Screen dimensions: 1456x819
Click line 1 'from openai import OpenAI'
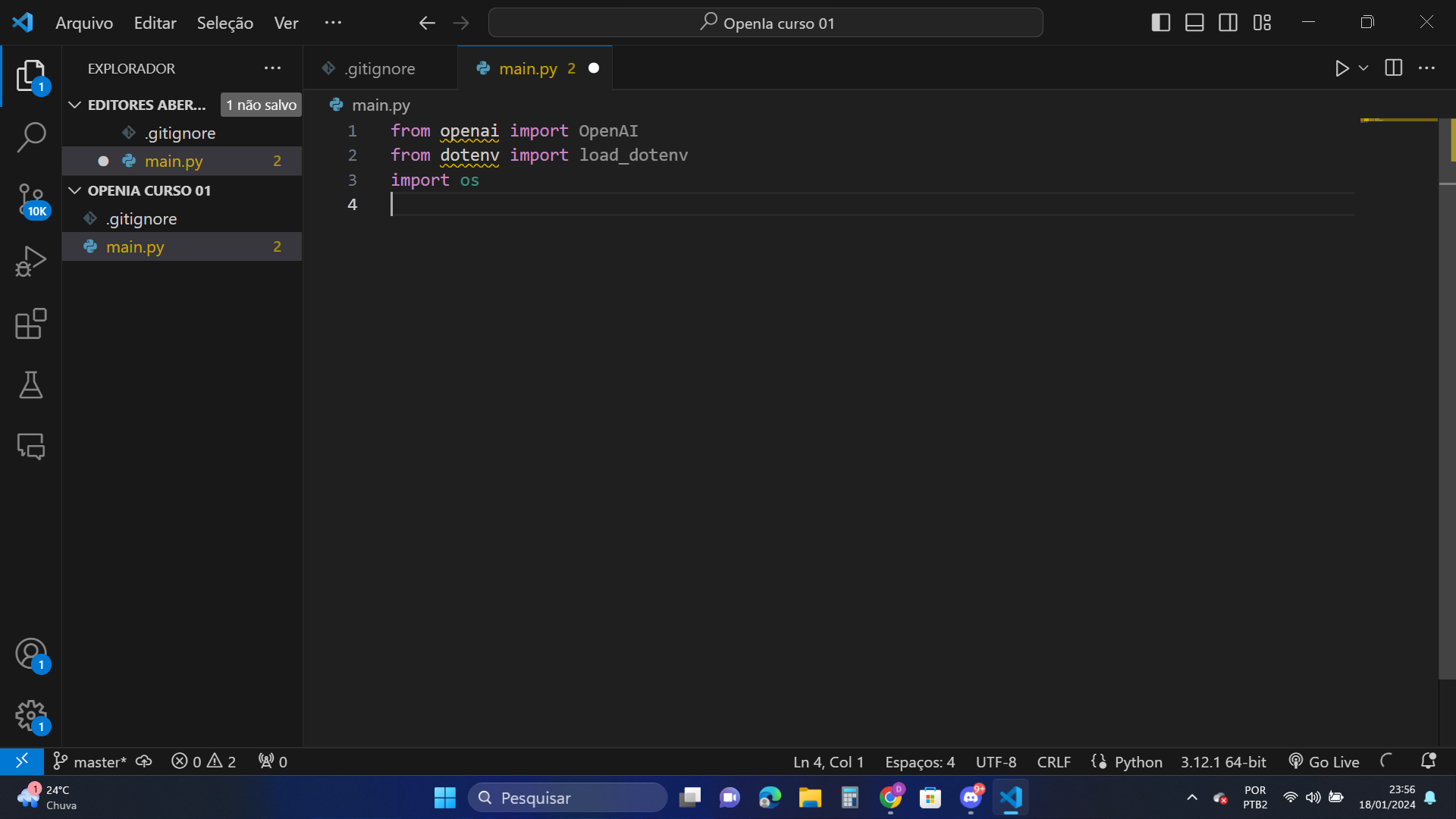514,130
